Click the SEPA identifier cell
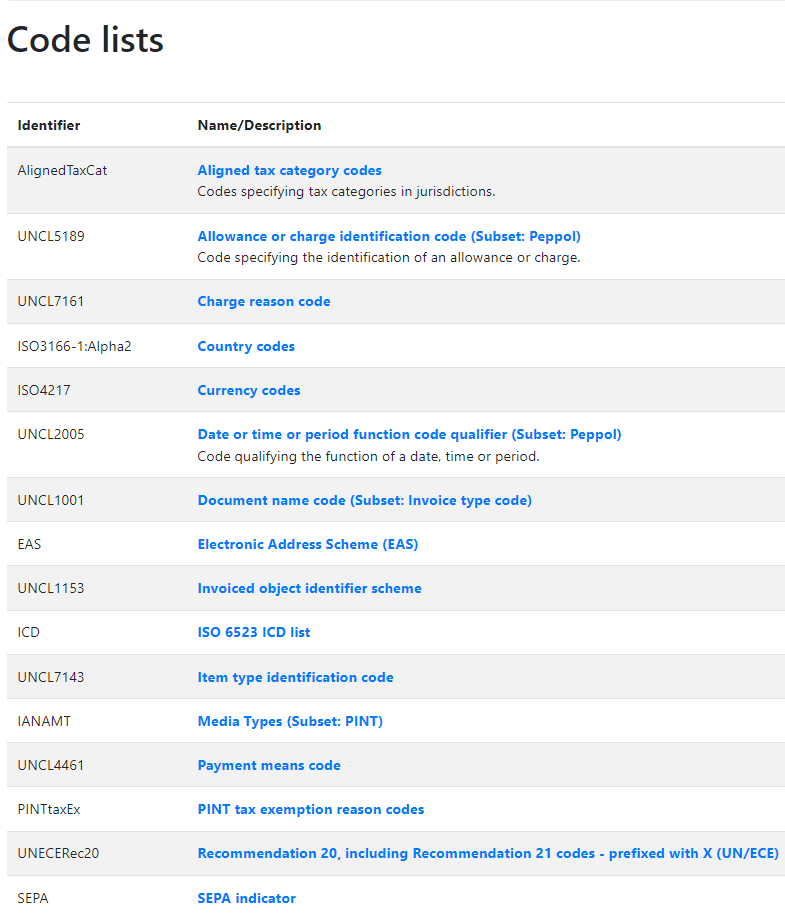The width and height of the screenshot is (785, 921). (x=33, y=898)
